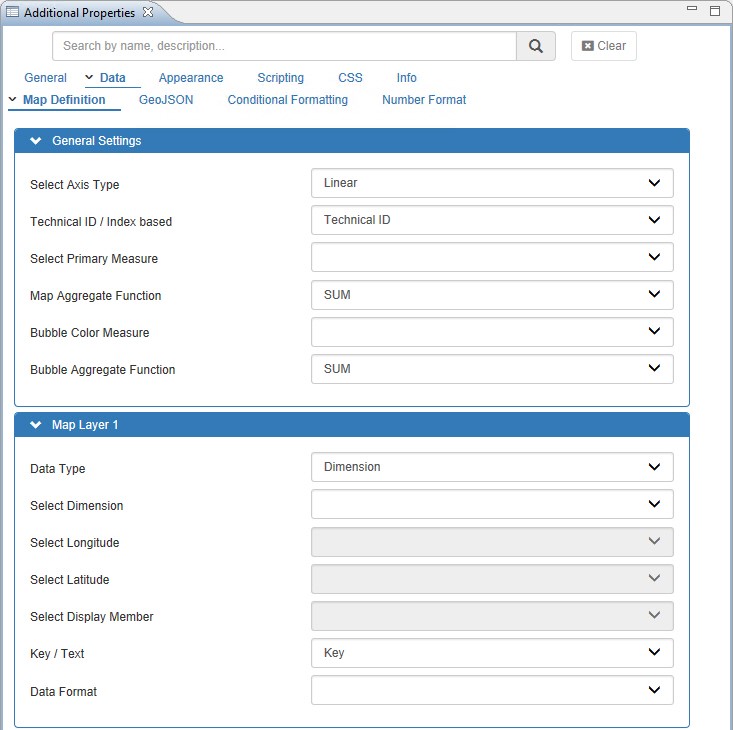This screenshot has height=730, width=733.
Task: Close the Additional Properties view tab
Action: tap(148, 12)
